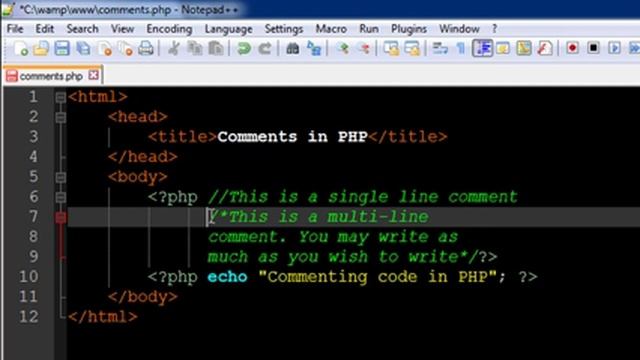Stop macro recording with black square
Screen dimensions: 640x360
(593, 49)
